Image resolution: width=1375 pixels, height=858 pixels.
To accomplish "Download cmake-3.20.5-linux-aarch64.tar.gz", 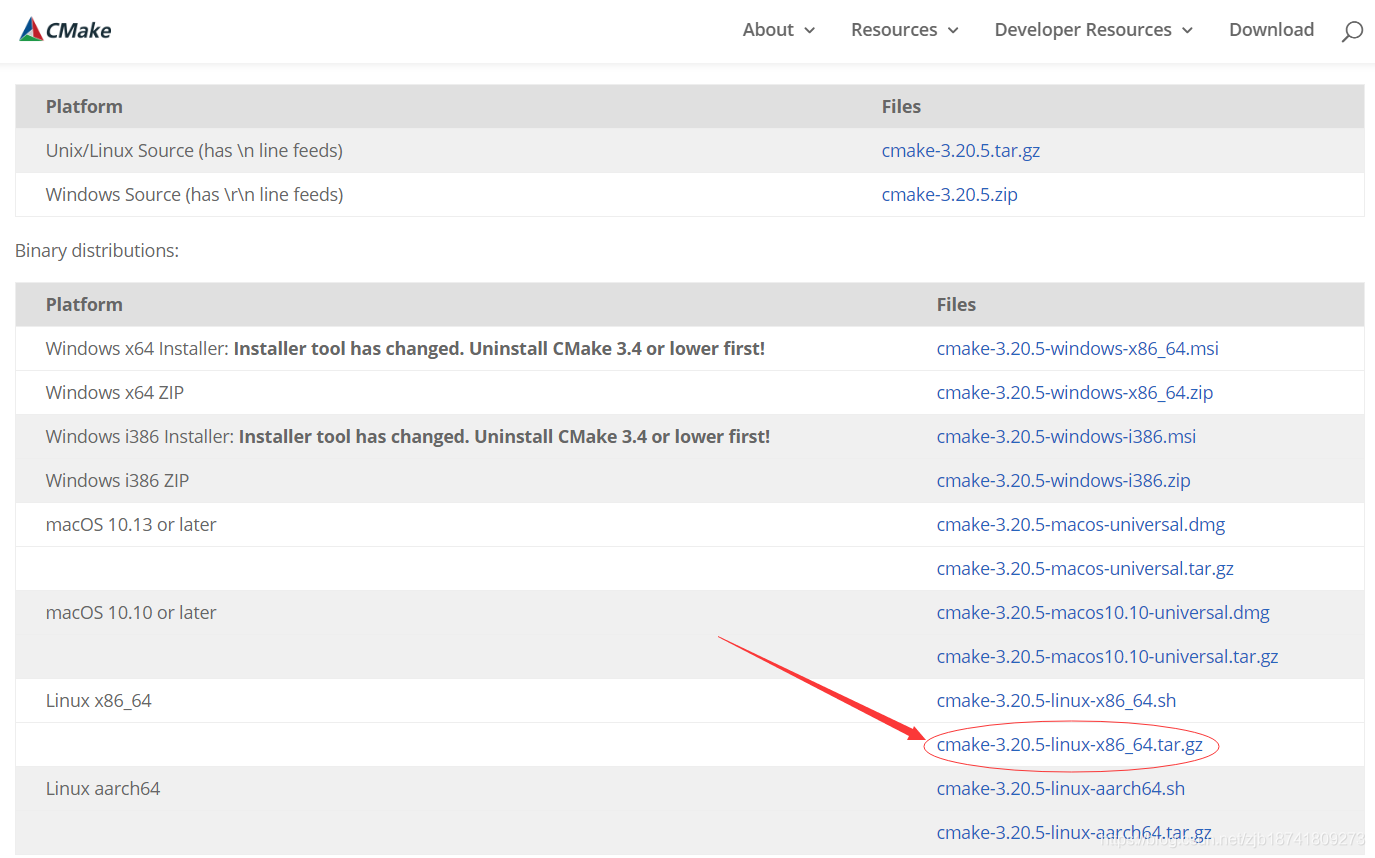I will [x=1074, y=833].
